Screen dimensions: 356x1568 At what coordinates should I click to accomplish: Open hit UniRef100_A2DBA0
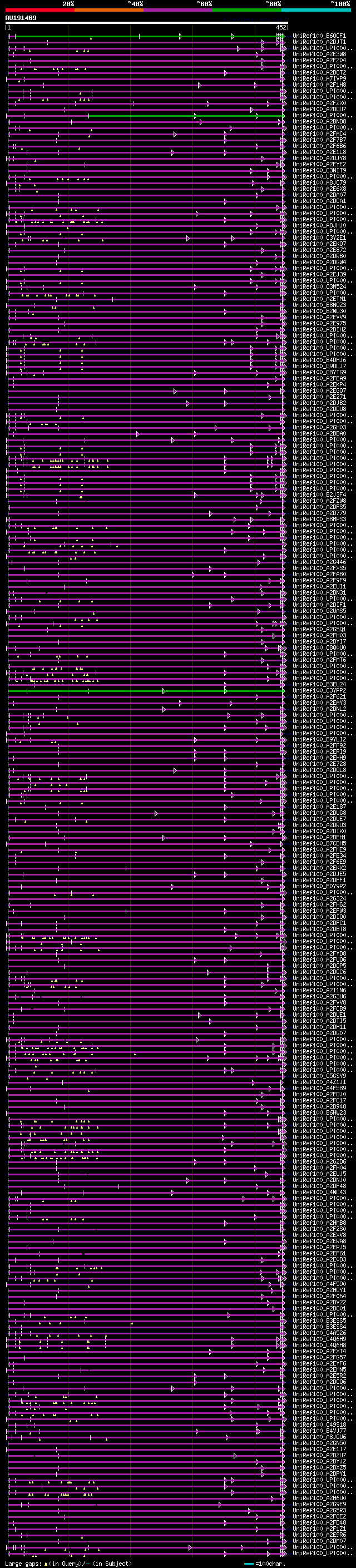pyautogui.click(x=319, y=433)
